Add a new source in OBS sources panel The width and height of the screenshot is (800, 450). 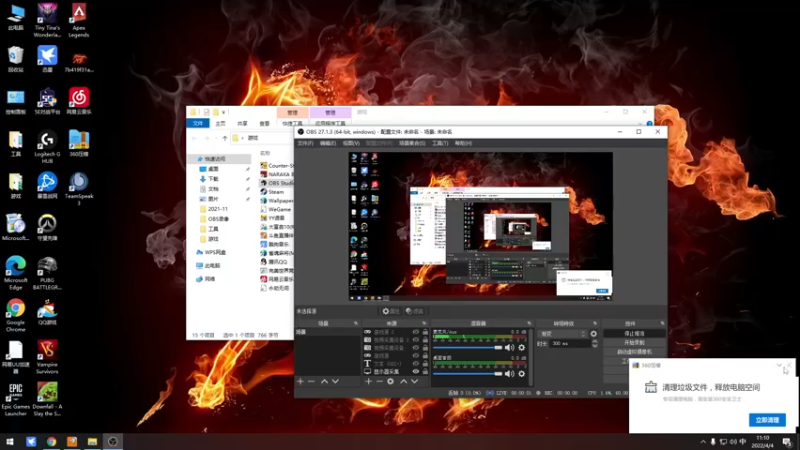[x=368, y=381]
